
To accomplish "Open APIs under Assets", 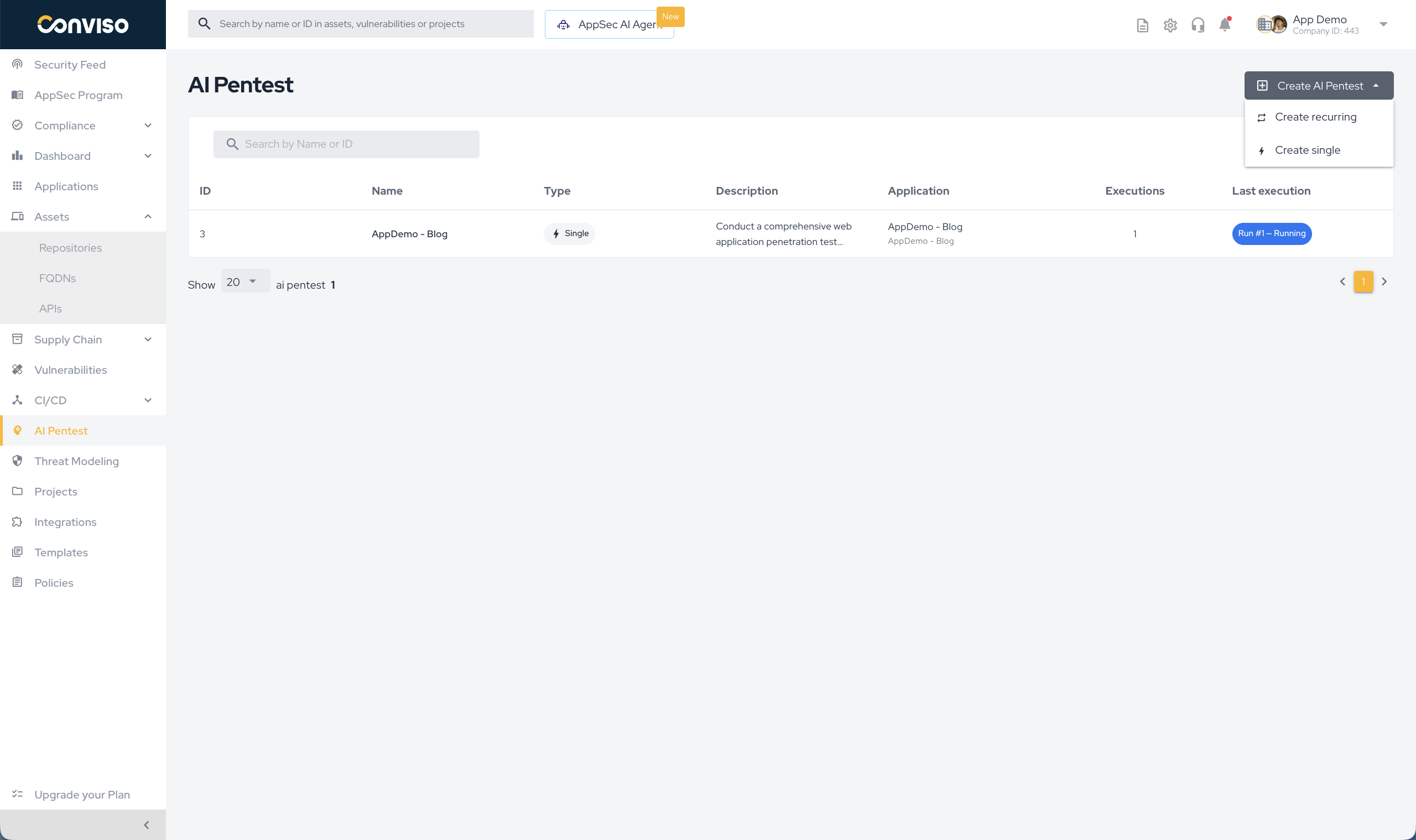I will tap(50, 309).
